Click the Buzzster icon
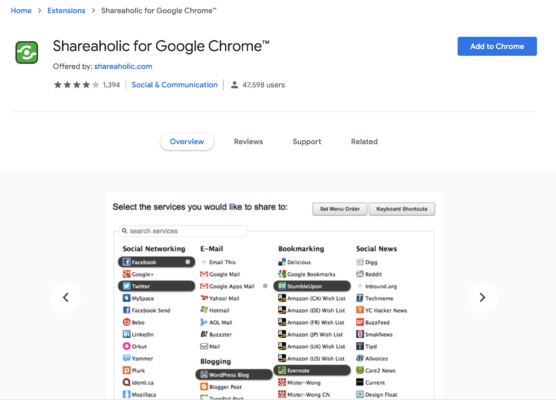Screen dimensions: 556x400 pos(204,334)
